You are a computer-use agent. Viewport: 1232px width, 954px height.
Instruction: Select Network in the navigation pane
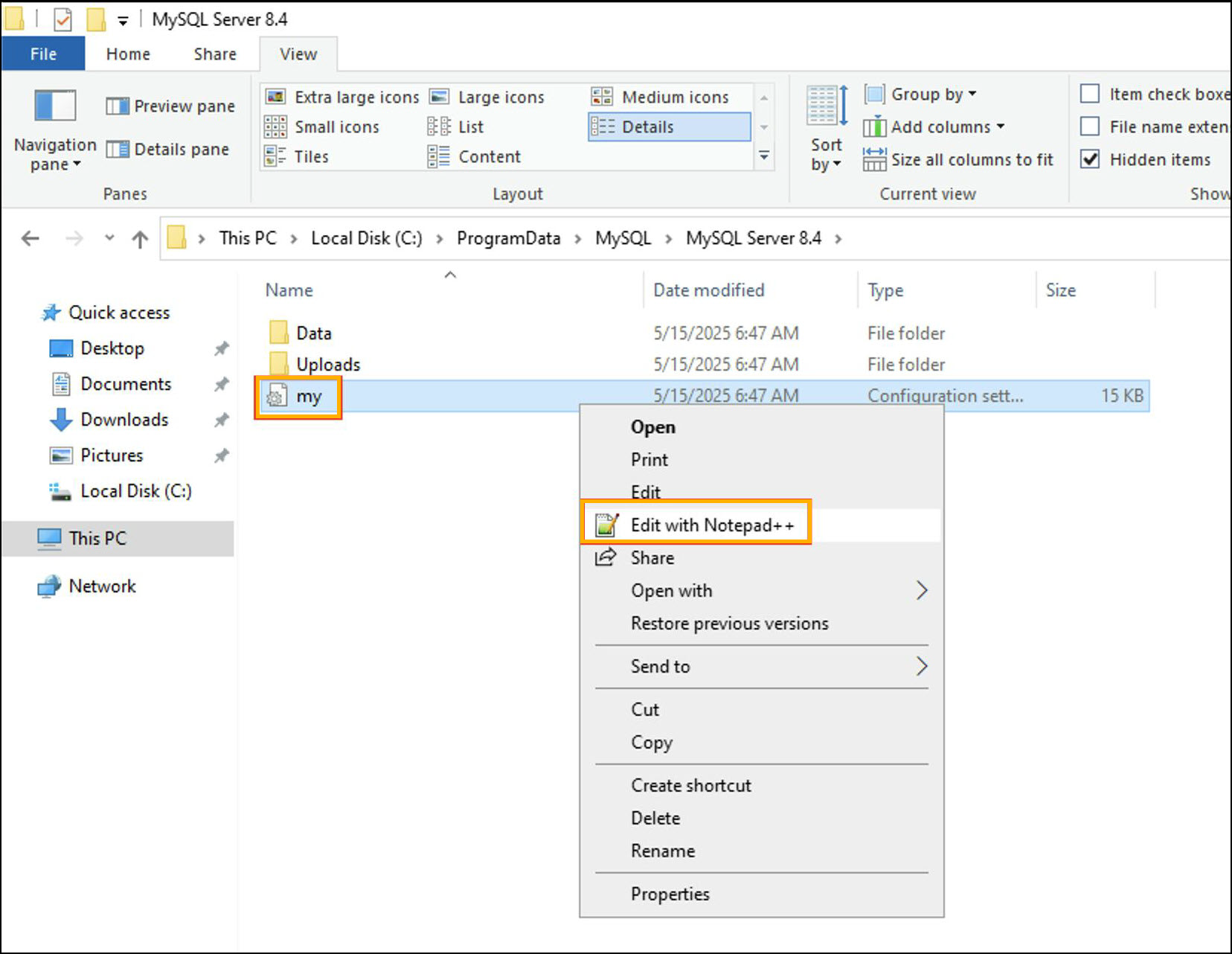coord(102,586)
